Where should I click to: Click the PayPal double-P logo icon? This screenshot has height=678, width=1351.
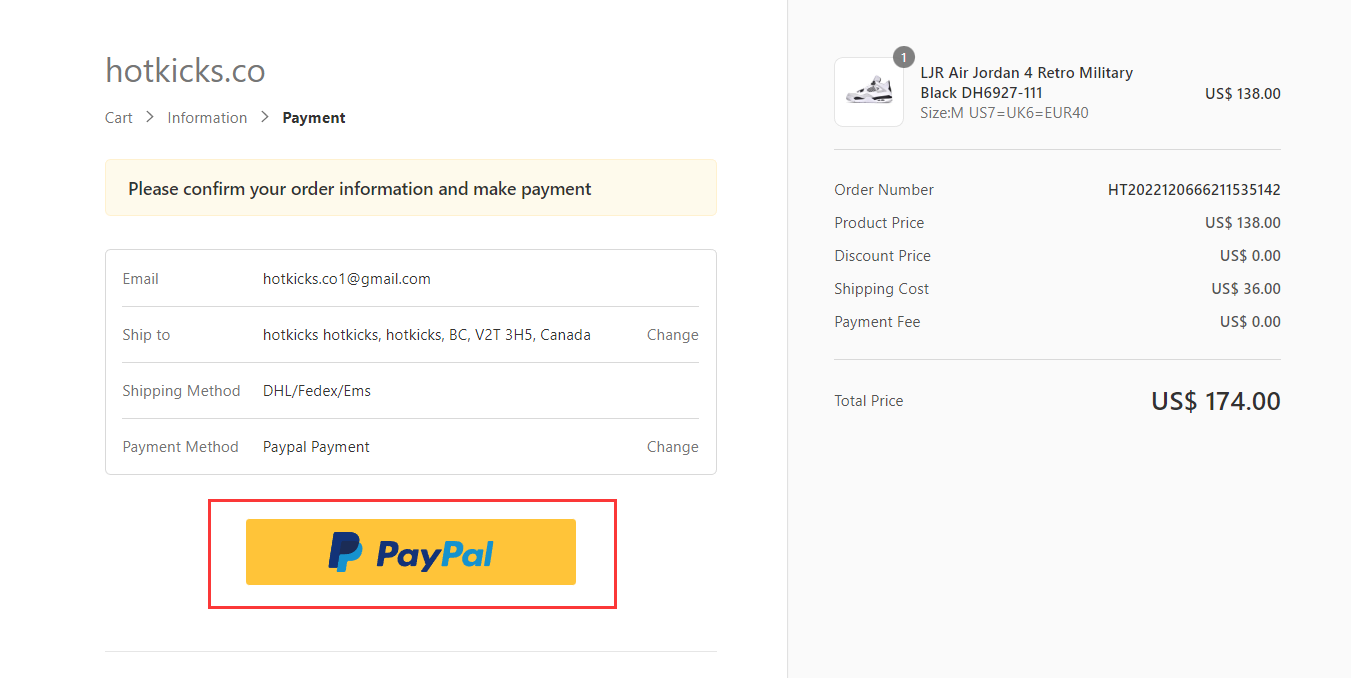click(x=346, y=552)
